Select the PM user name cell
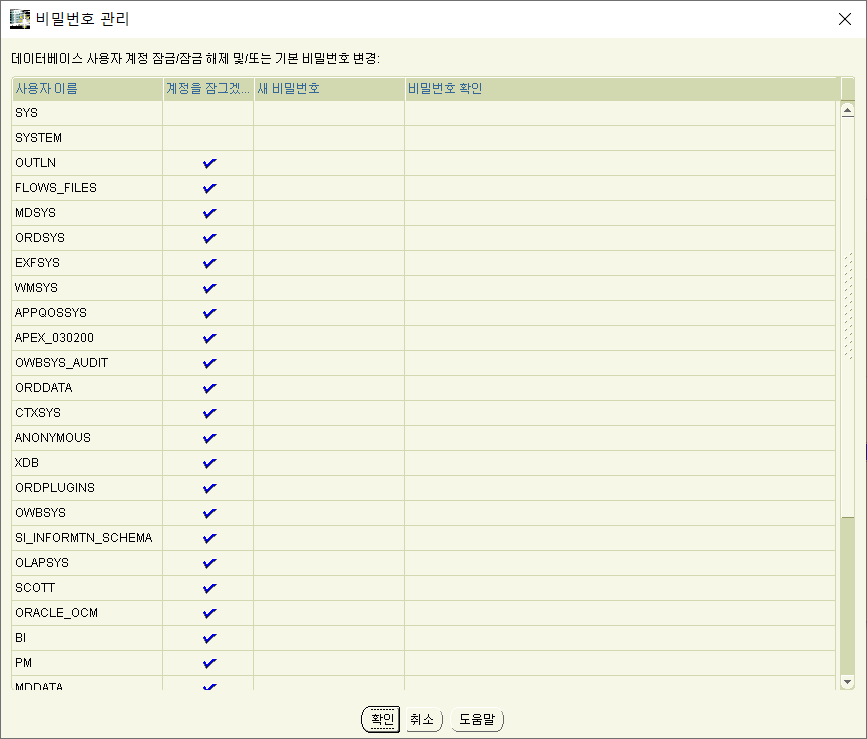Viewport: 867px width, 739px height. pyautogui.click(x=87, y=663)
